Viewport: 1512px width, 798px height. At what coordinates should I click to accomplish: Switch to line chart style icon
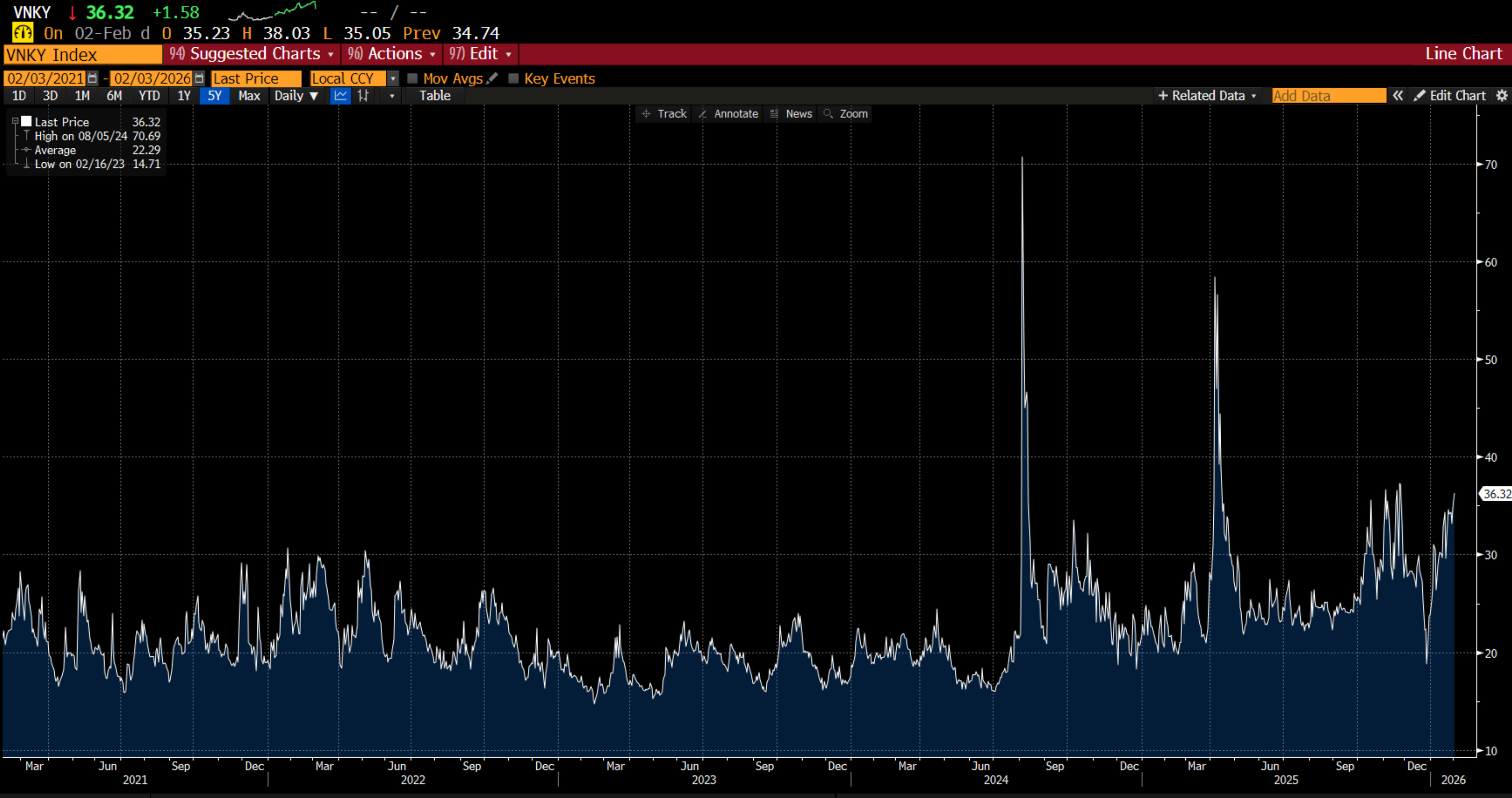341,96
